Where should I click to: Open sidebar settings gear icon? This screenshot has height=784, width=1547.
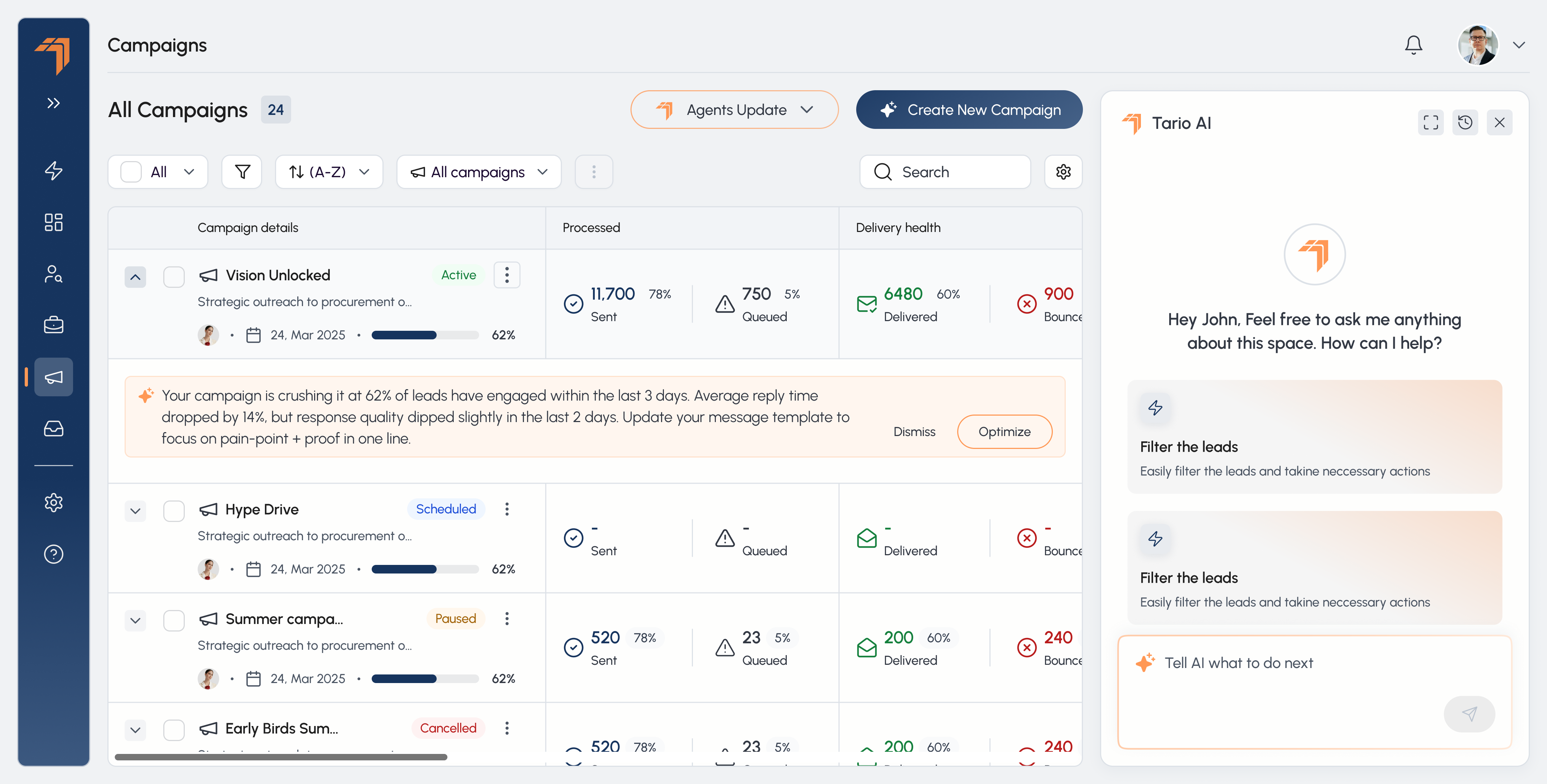coord(53,503)
